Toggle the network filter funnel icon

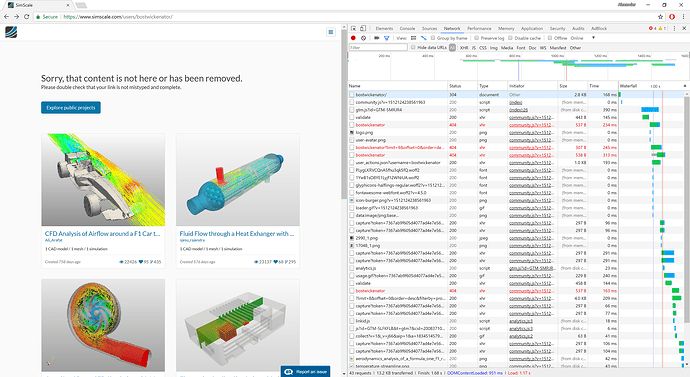coord(386,38)
